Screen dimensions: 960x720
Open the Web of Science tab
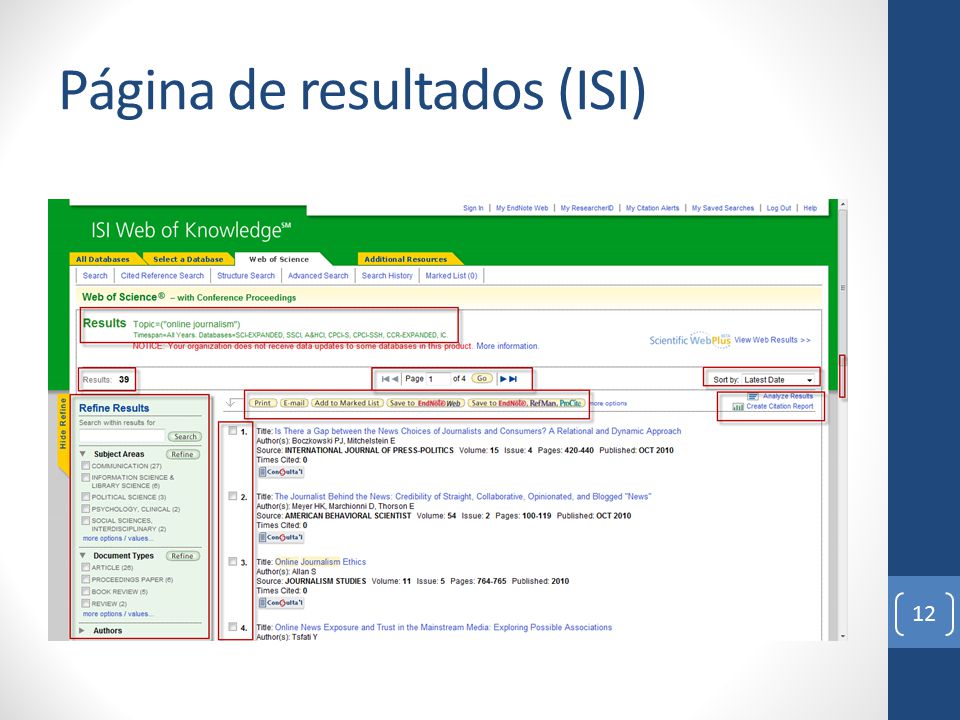pyautogui.click(x=279, y=259)
